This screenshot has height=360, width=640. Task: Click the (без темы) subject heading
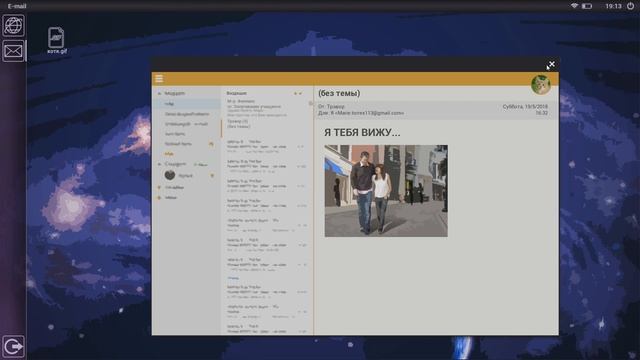[x=339, y=93]
